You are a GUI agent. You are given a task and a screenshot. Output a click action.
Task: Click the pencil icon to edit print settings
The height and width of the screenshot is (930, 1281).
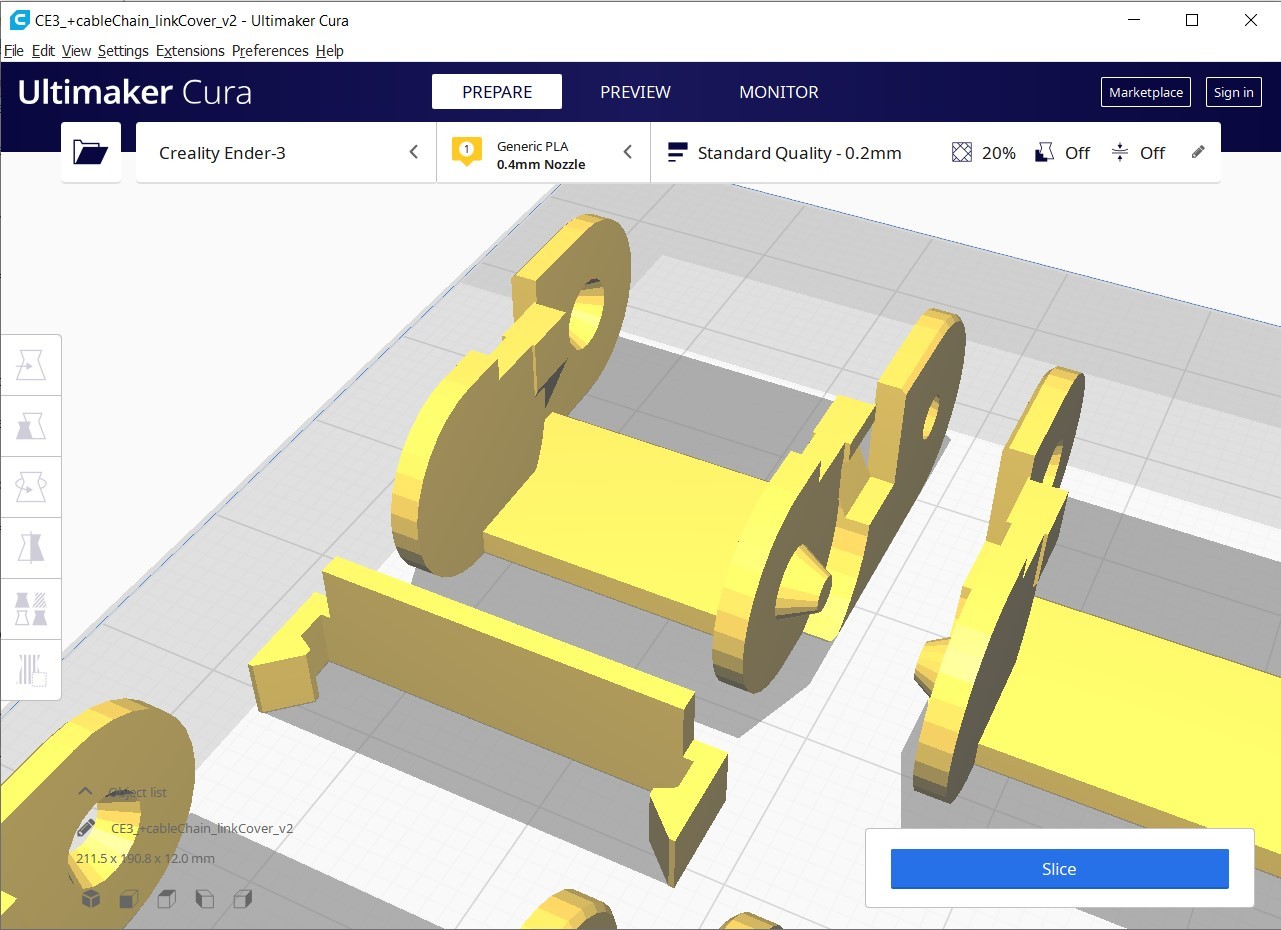pos(1198,152)
